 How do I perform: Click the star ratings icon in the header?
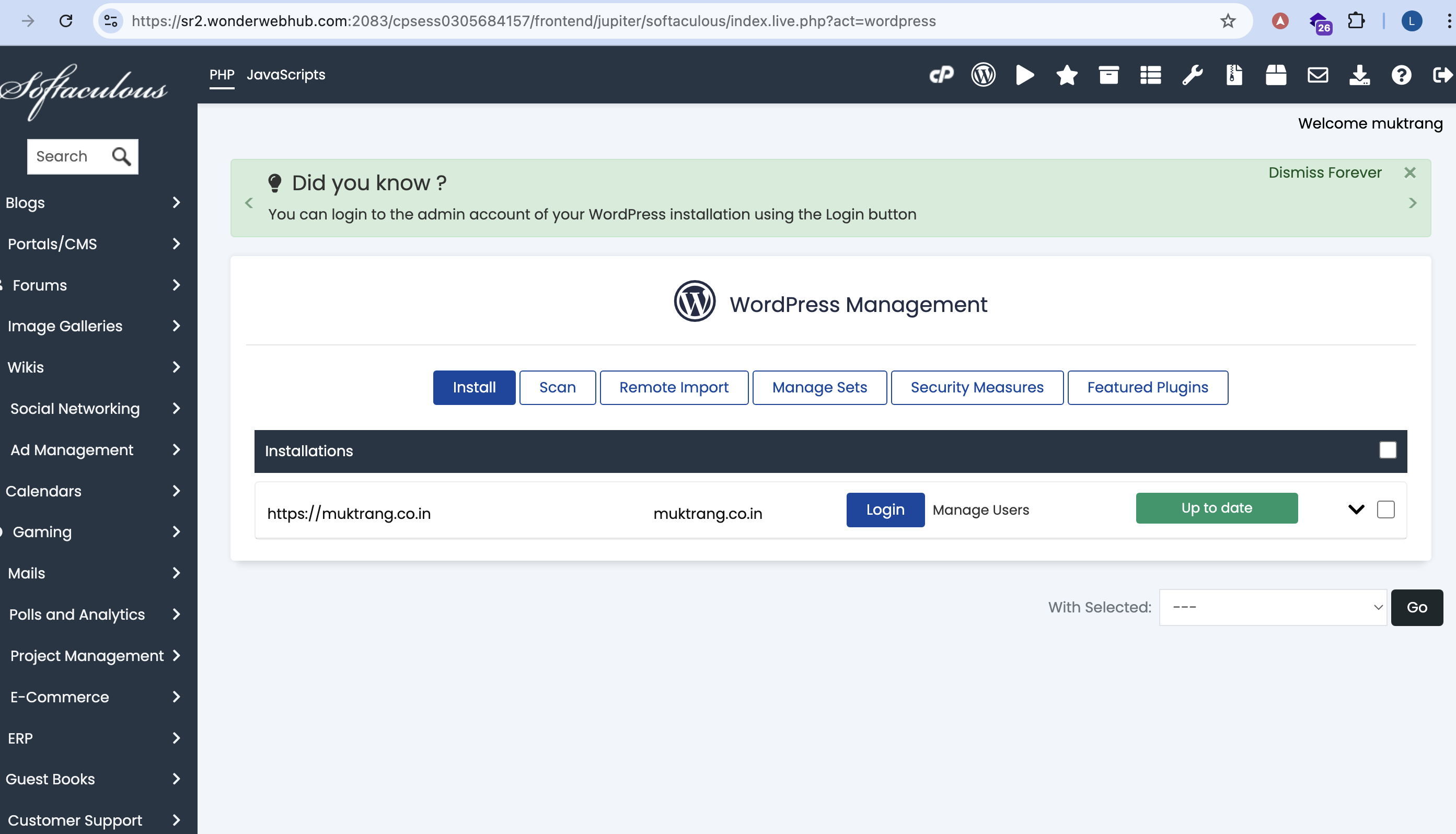click(x=1067, y=75)
